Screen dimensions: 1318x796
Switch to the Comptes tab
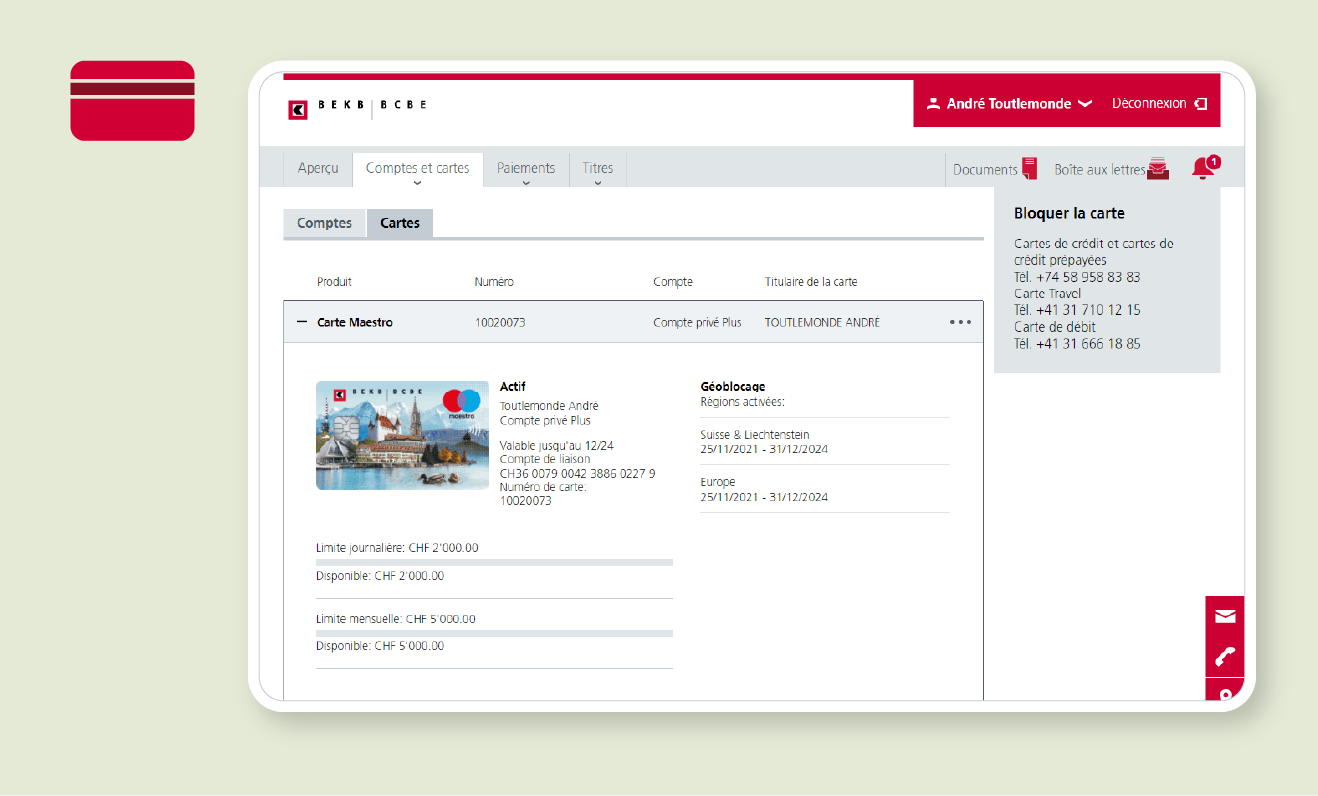tap(324, 223)
